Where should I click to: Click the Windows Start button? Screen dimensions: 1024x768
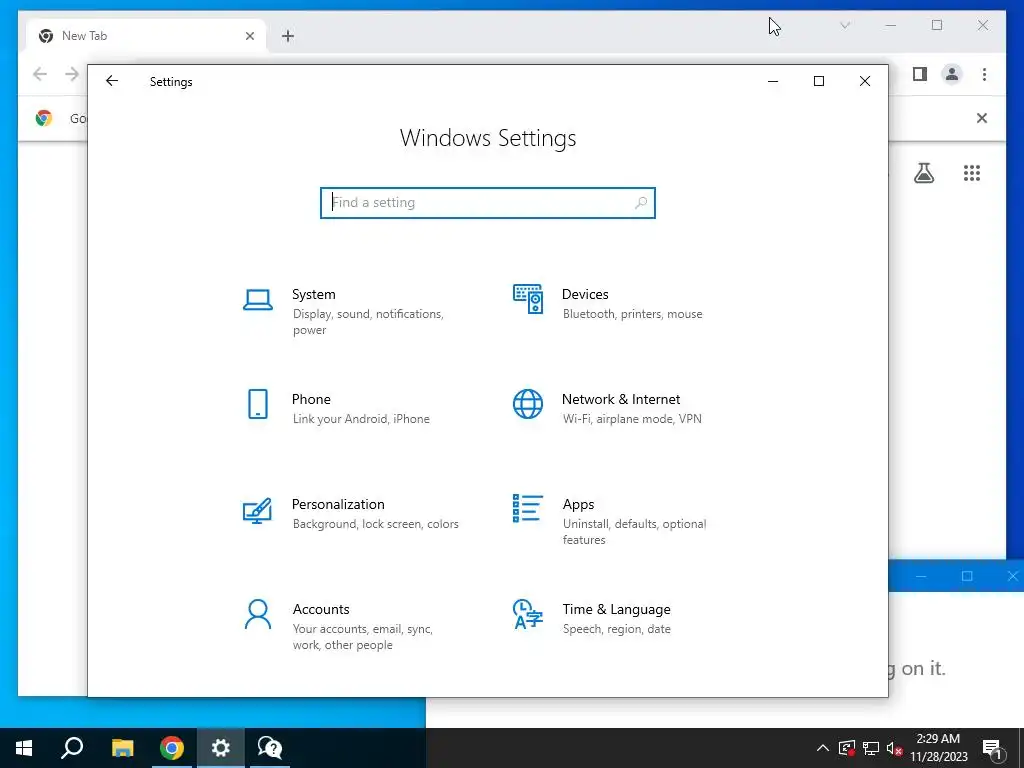tap(24, 748)
